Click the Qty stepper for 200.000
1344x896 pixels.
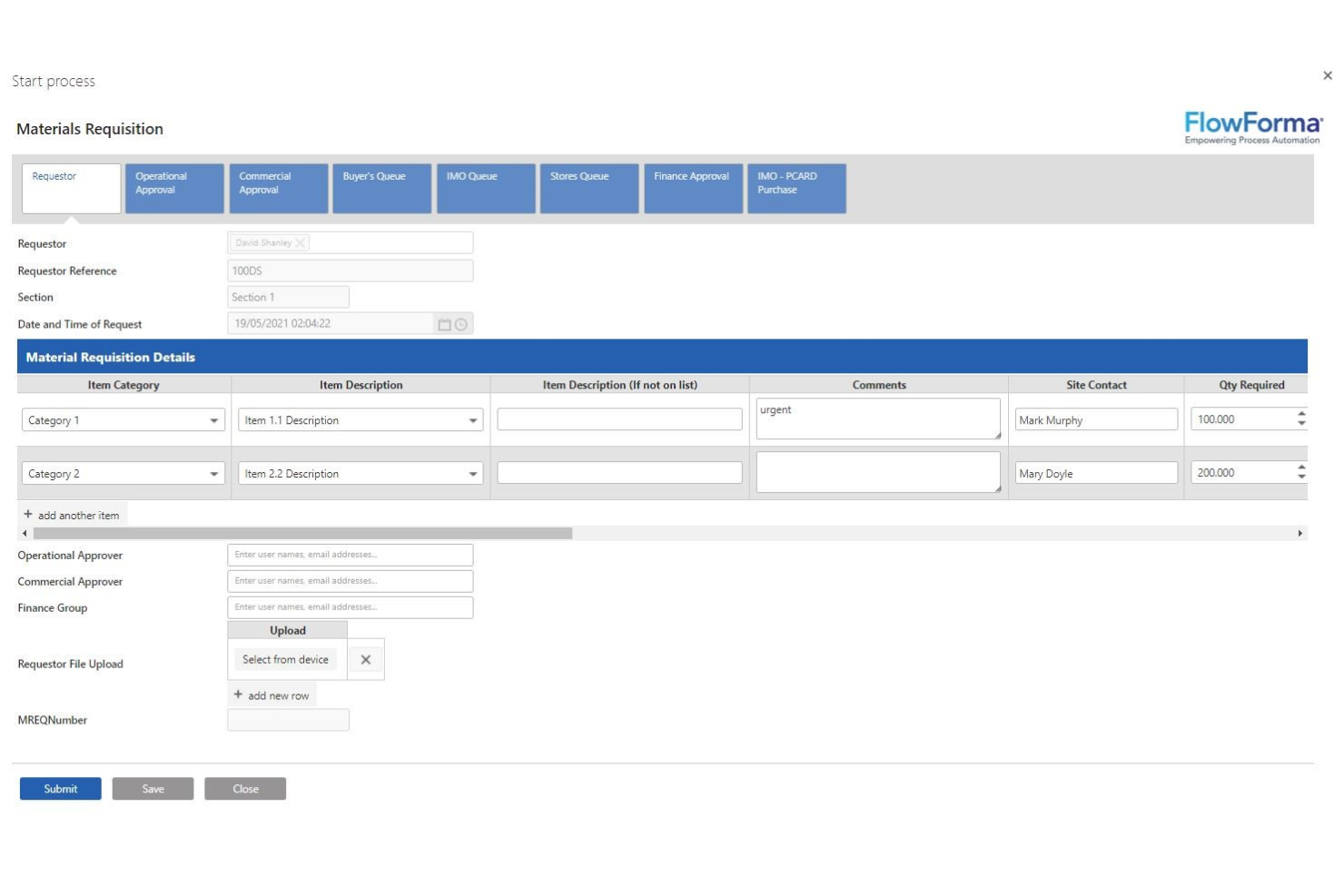pyautogui.click(x=1301, y=472)
